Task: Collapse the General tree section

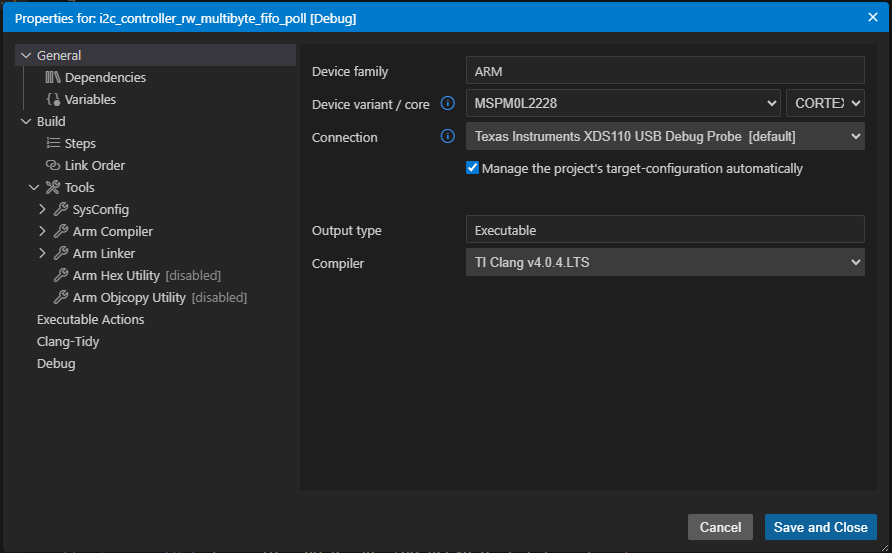Action: pyautogui.click(x=26, y=55)
